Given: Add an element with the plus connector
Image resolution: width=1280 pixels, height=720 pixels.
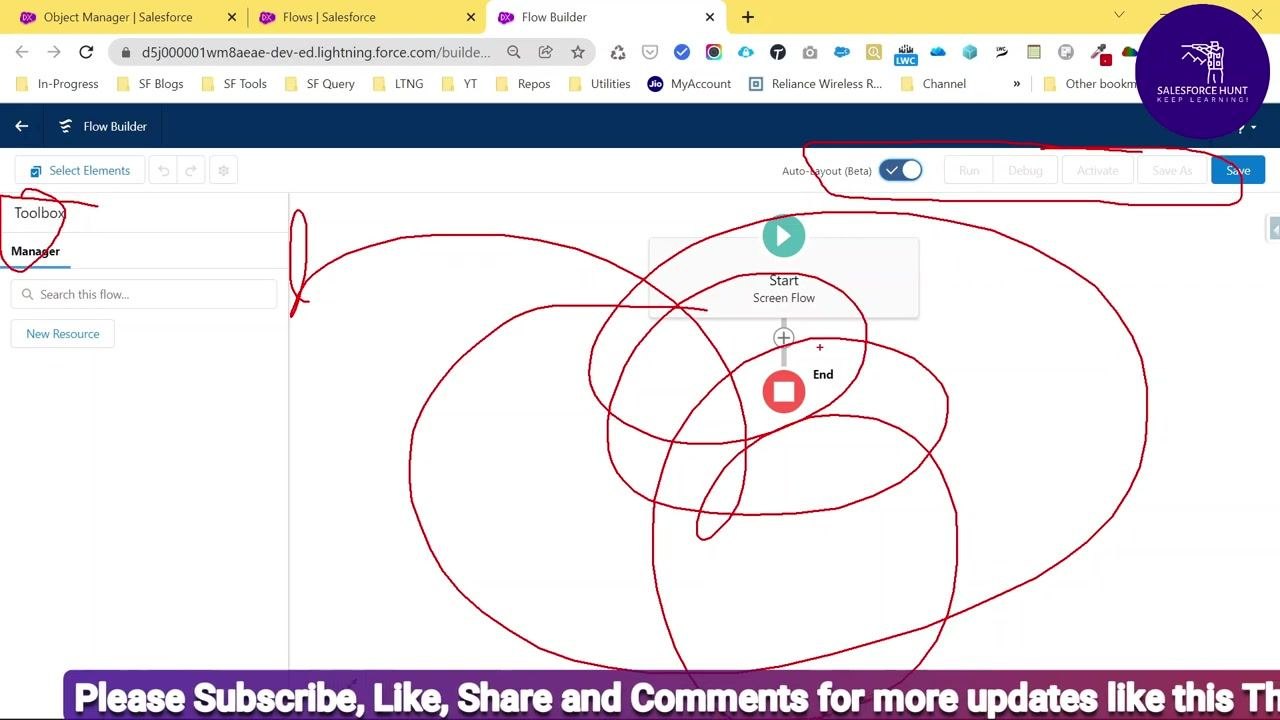Looking at the screenshot, I should click(x=784, y=338).
